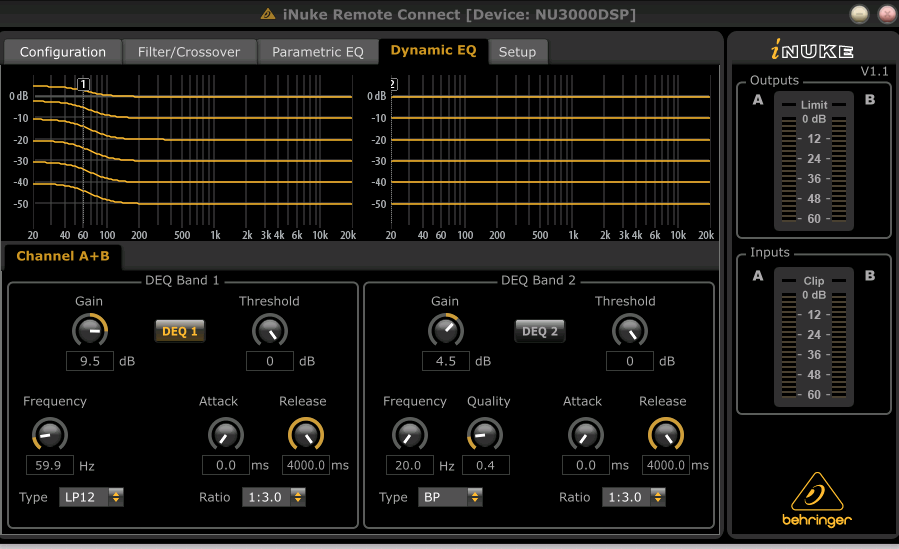Click Band 1 Ratio stepper arrows

298,497
